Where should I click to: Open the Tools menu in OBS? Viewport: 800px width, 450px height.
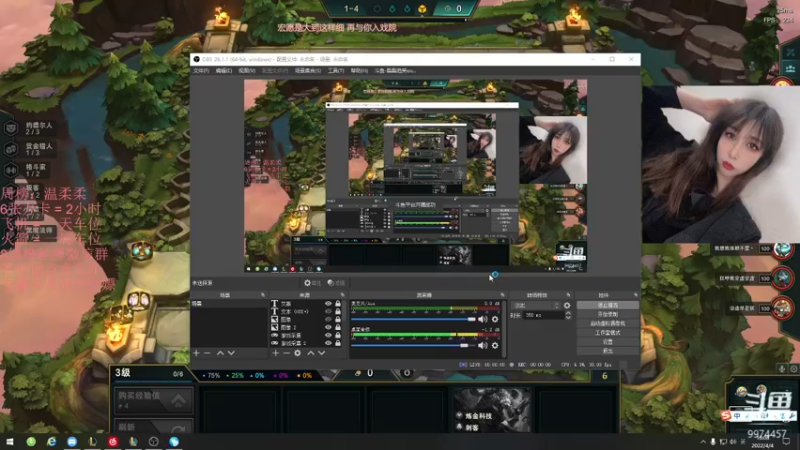[336, 71]
